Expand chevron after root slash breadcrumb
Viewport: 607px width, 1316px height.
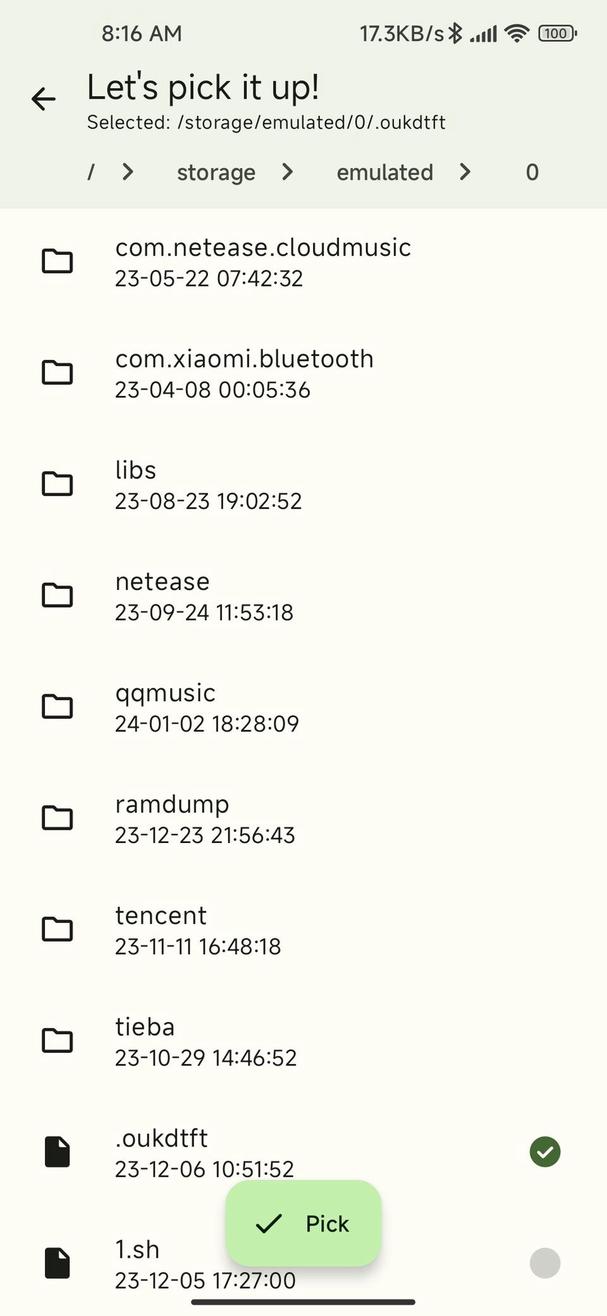point(128,172)
